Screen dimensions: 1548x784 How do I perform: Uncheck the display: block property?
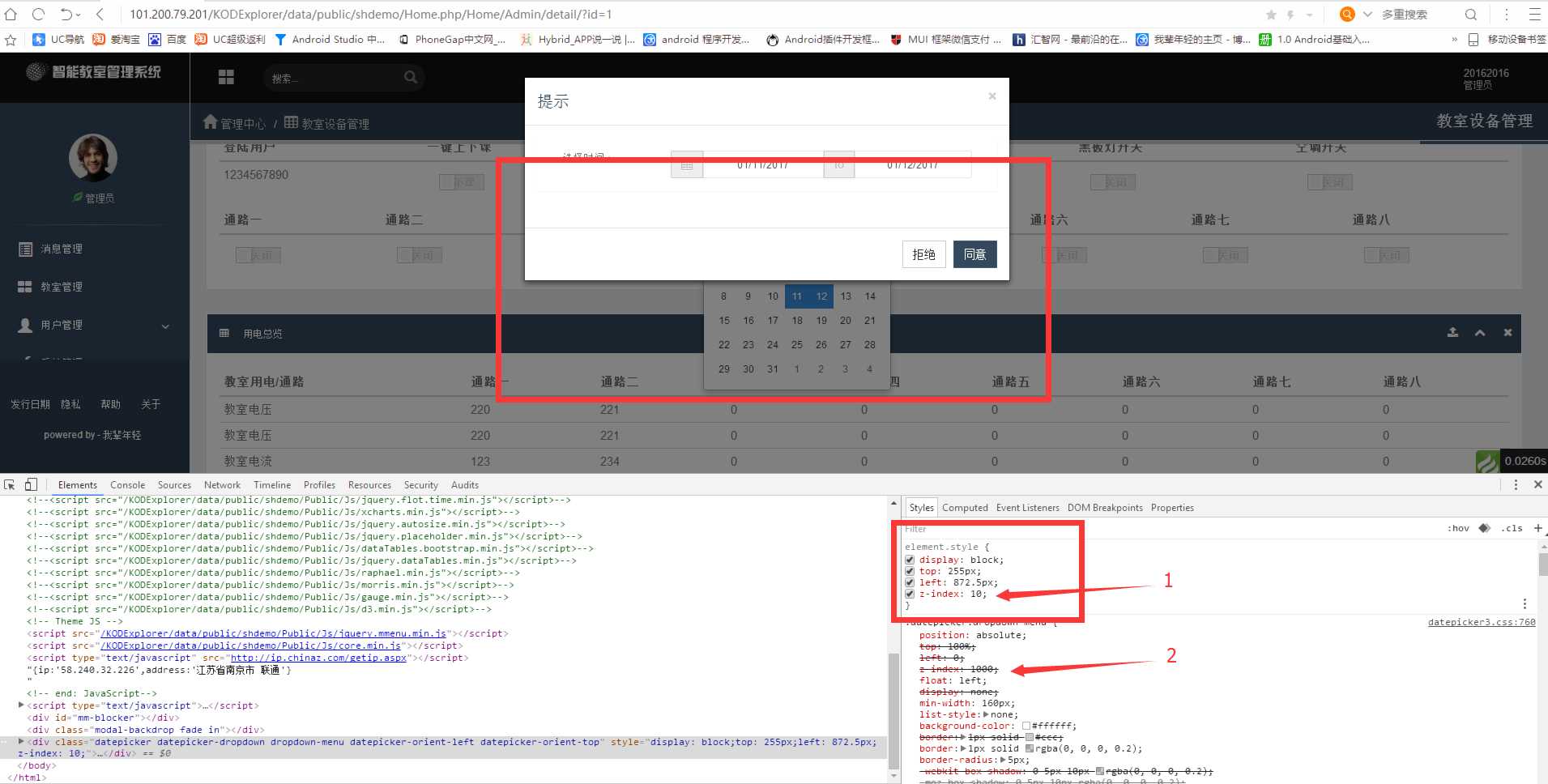[x=910, y=560]
